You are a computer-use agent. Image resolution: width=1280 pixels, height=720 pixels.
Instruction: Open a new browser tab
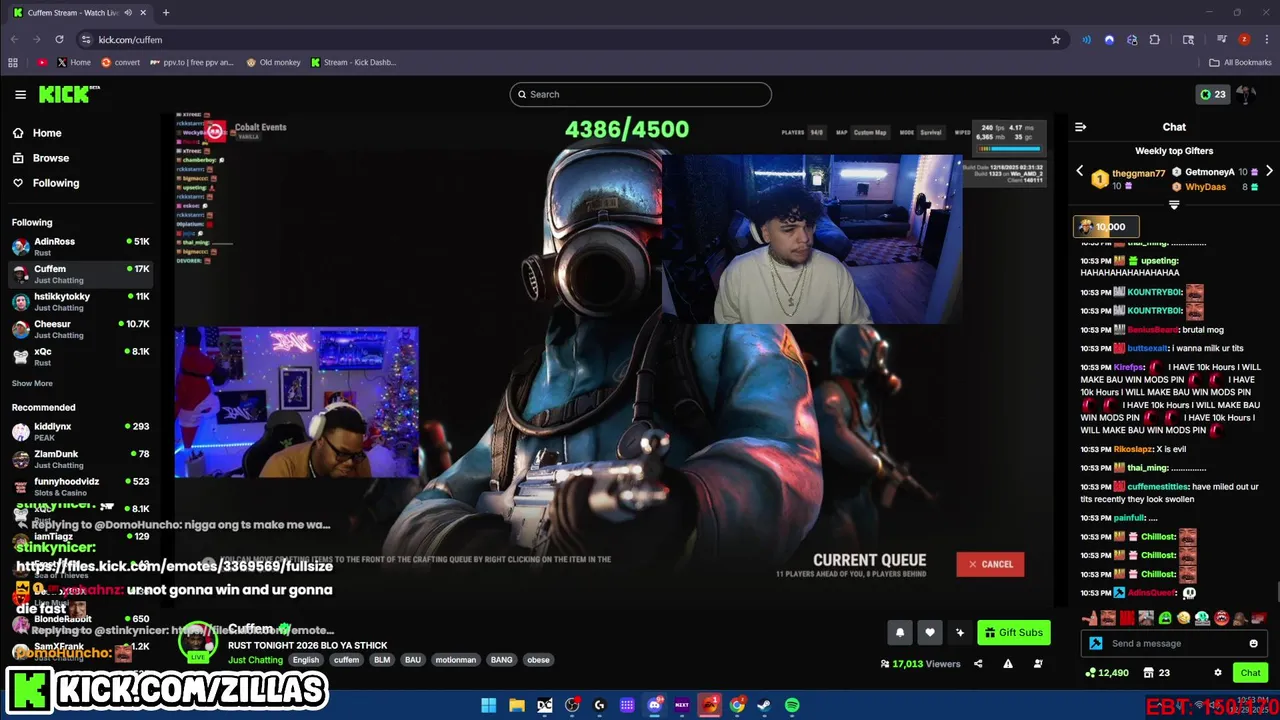(166, 12)
